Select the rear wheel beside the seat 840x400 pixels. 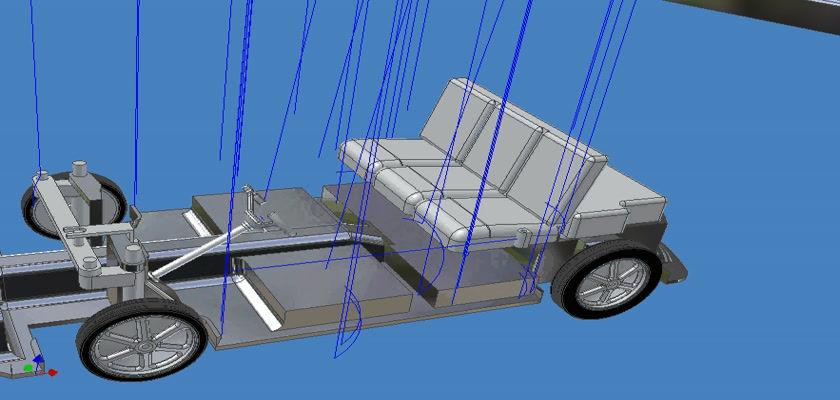click(x=607, y=279)
